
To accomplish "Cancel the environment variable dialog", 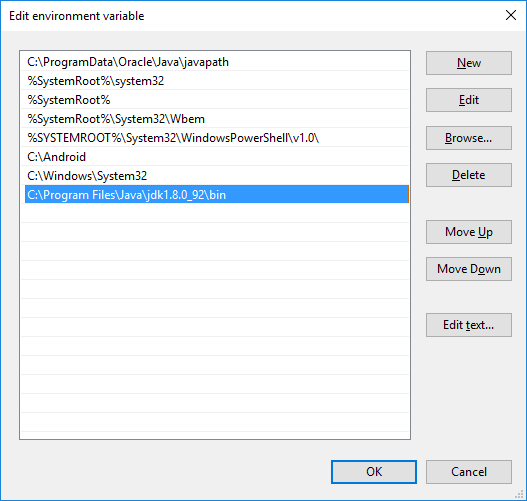I will pos(469,472).
